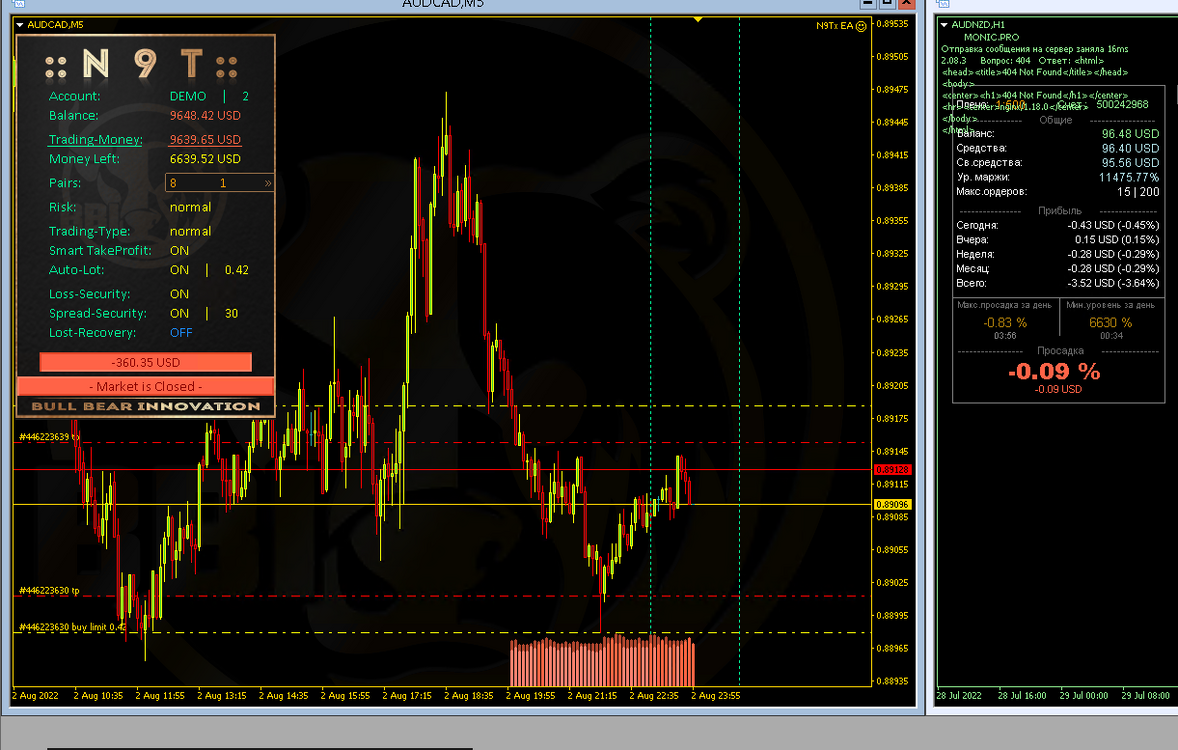Click the left four-dot ornament beside N9T
The width and height of the screenshot is (1178, 750).
pos(56,68)
